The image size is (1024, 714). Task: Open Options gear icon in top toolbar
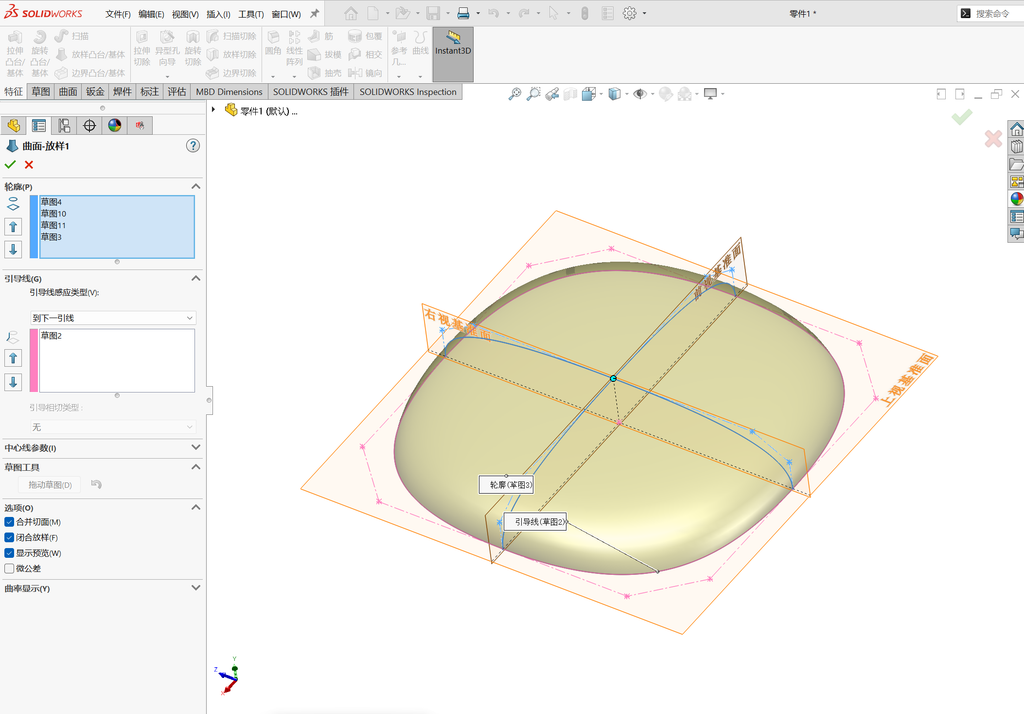629,13
